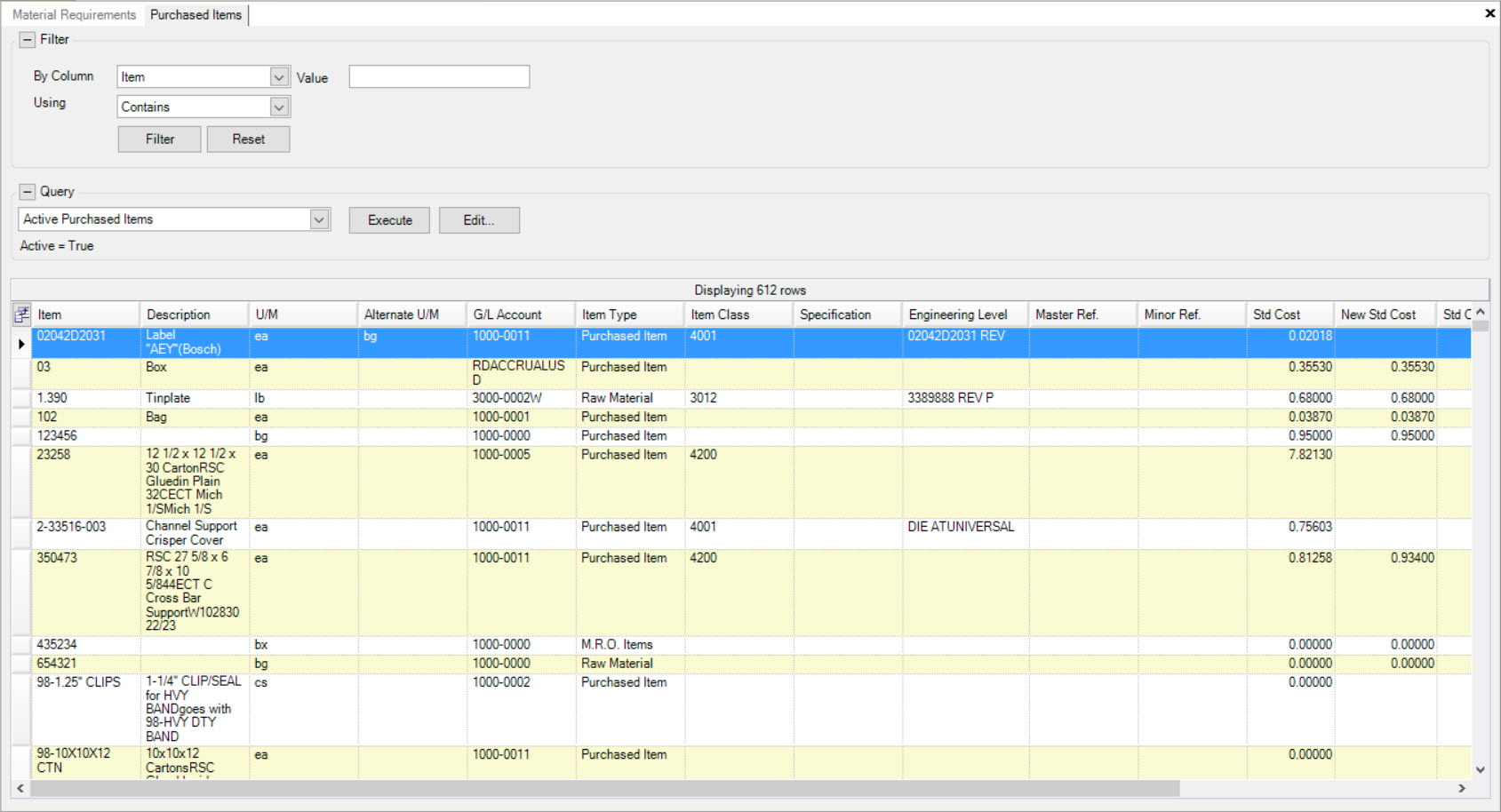Viewport: 1501px width, 812px height.
Task: Collapse the Filter section
Action: [28, 39]
